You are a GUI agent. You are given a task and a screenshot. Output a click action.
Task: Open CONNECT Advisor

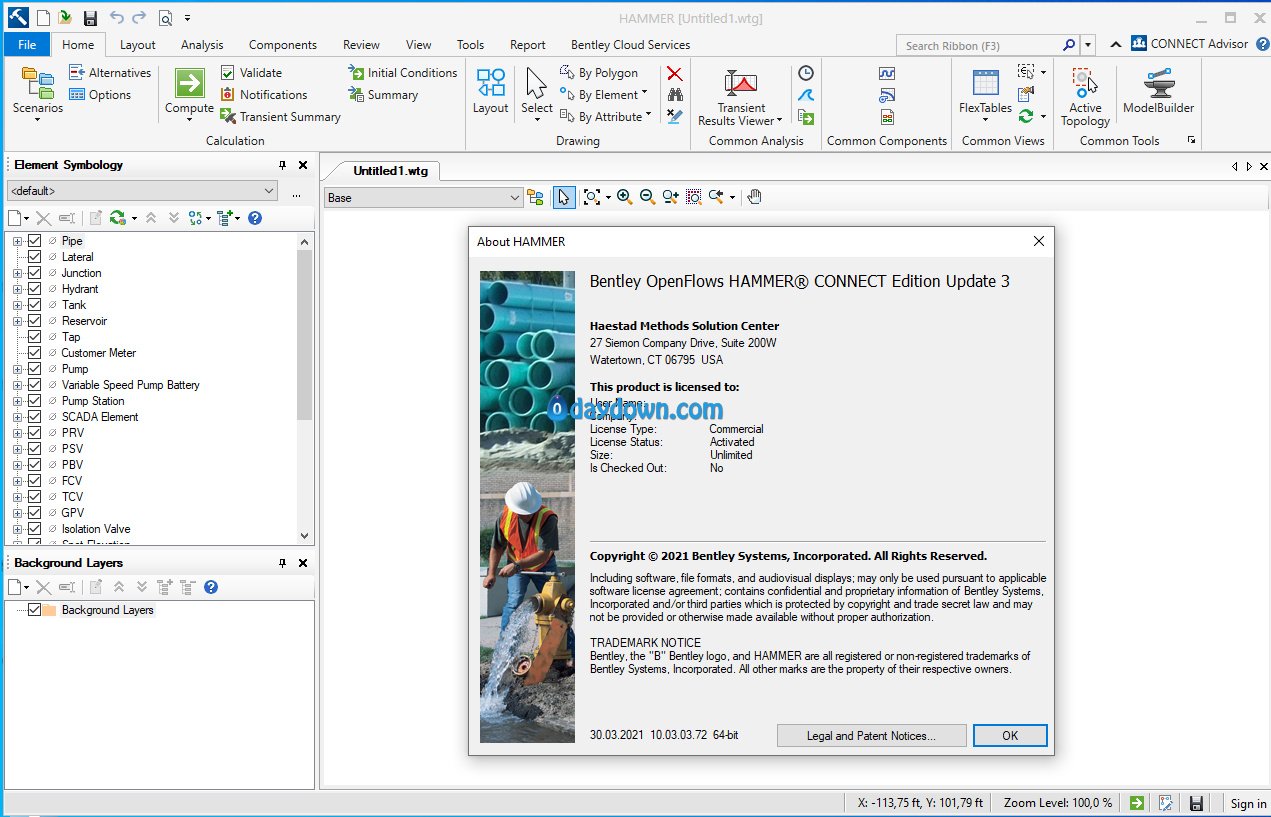click(1190, 44)
